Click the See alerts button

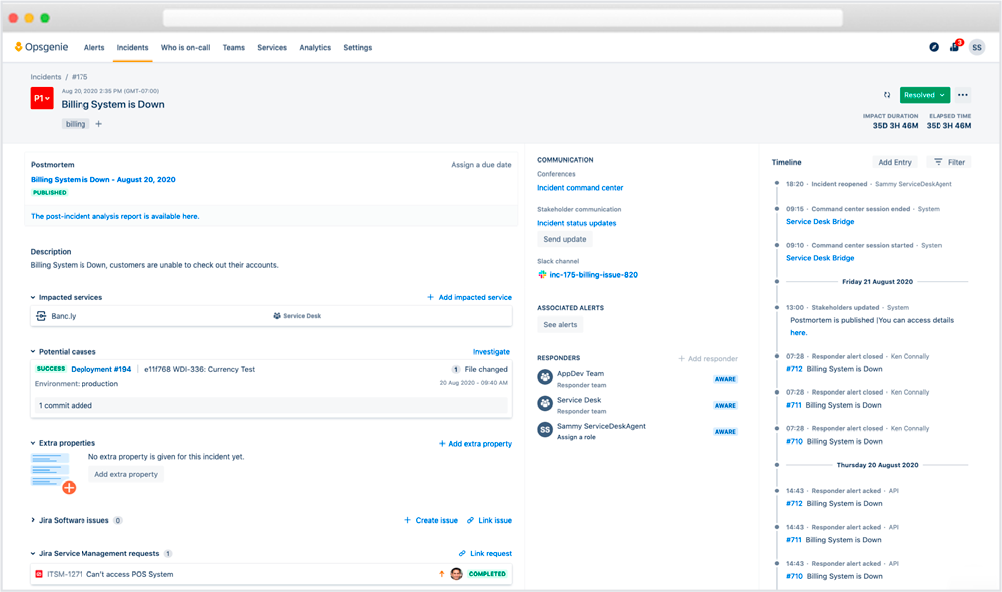point(560,325)
